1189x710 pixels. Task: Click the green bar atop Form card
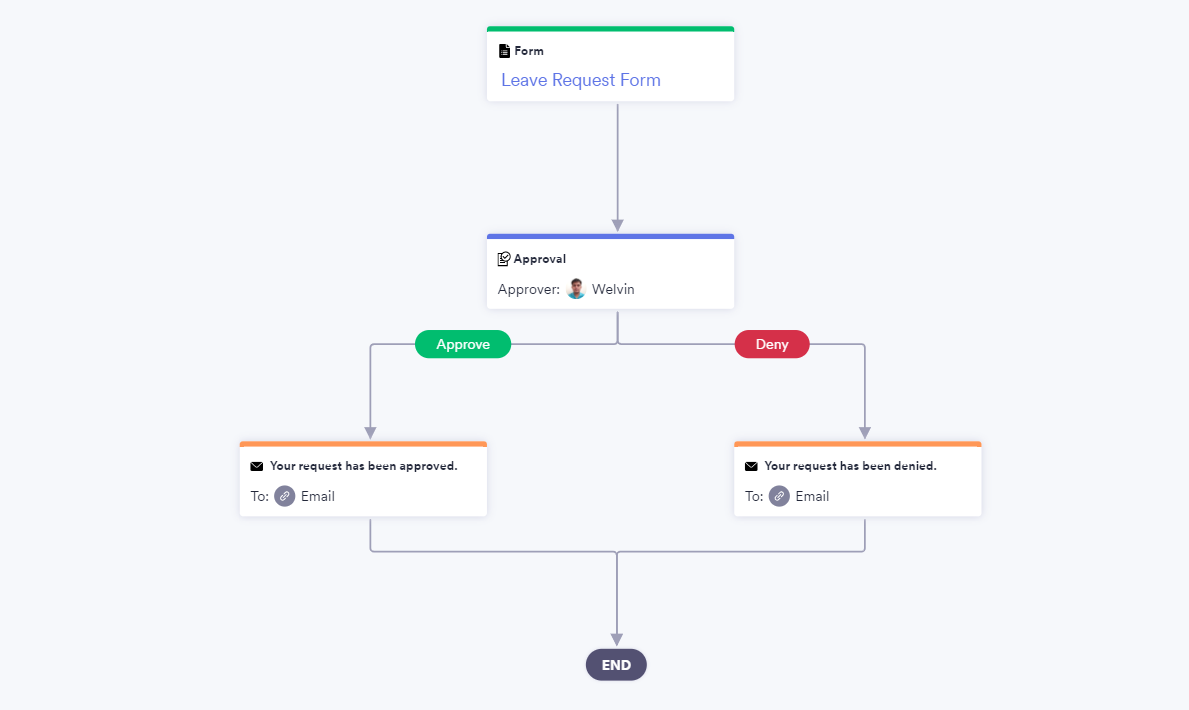pos(610,29)
